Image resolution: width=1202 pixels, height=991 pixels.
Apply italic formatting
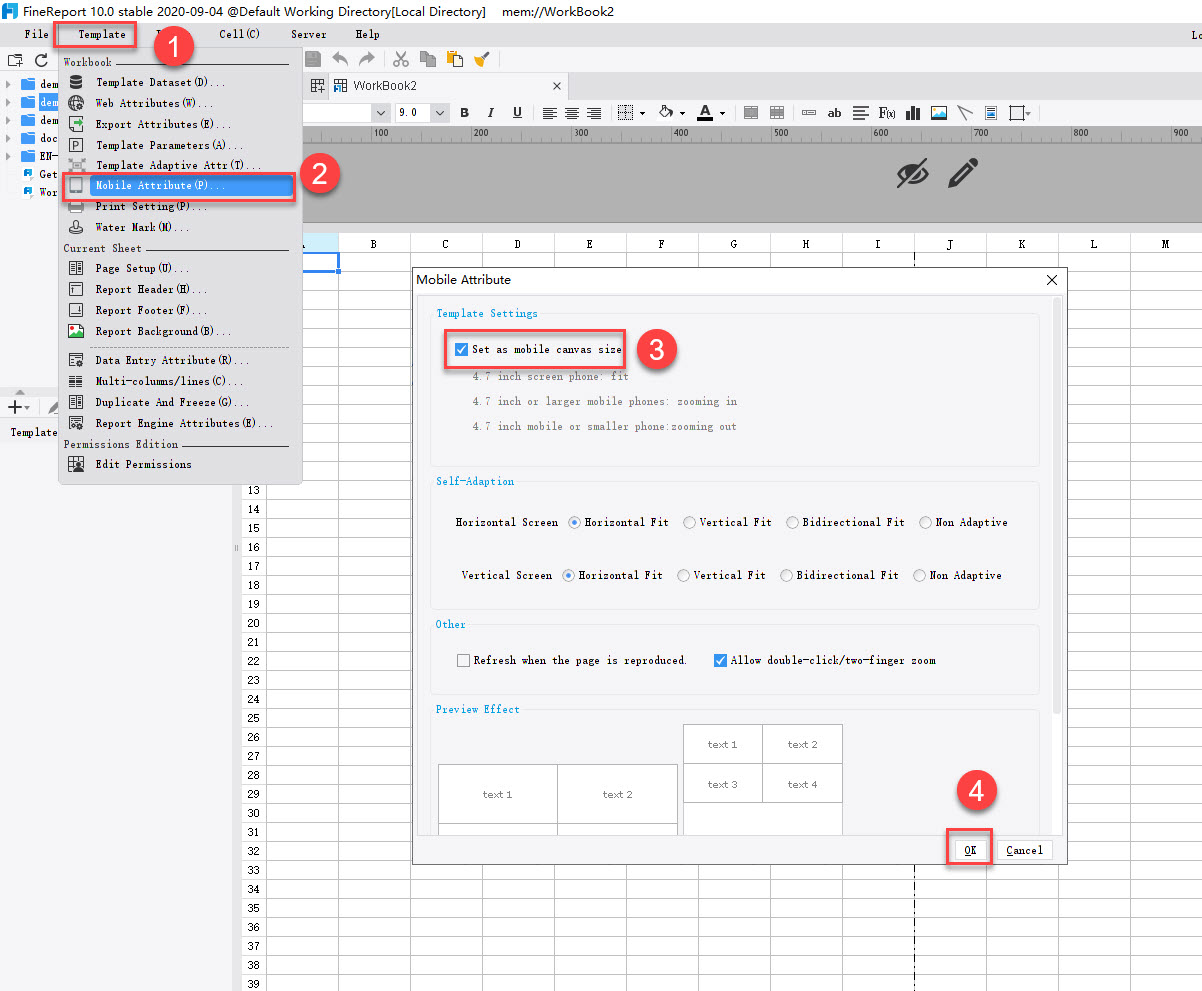click(x=490, y=112)
